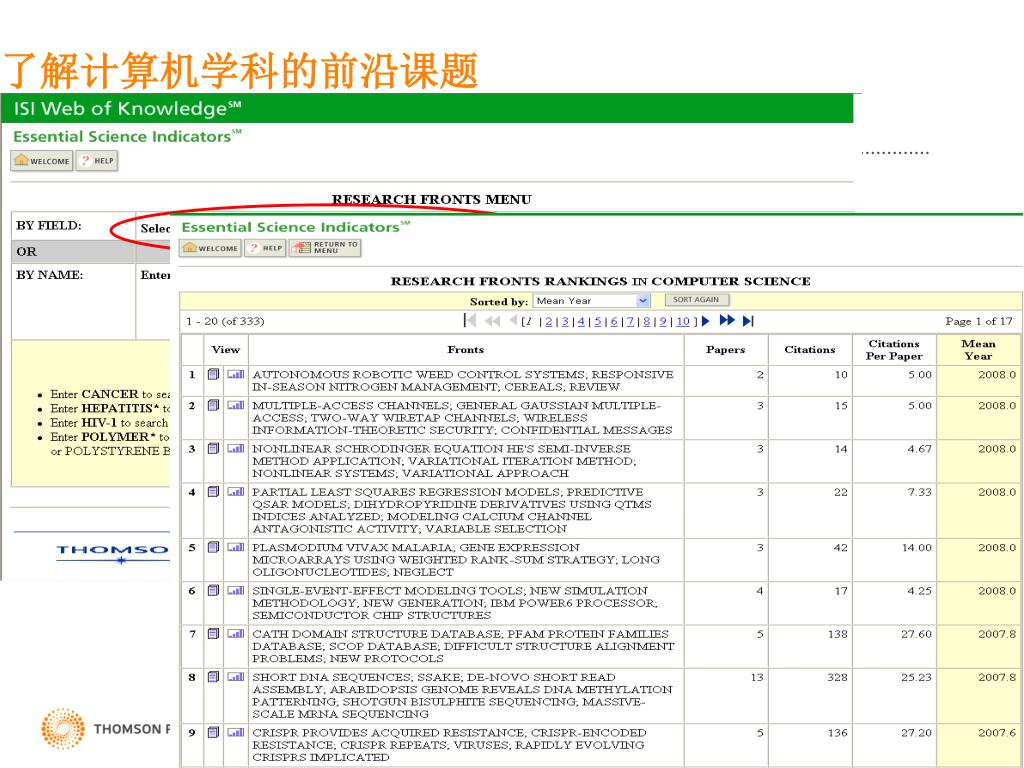Jump back ten pages double arrow
This screenshot has height=768, width=1024.
coord(492,321)
